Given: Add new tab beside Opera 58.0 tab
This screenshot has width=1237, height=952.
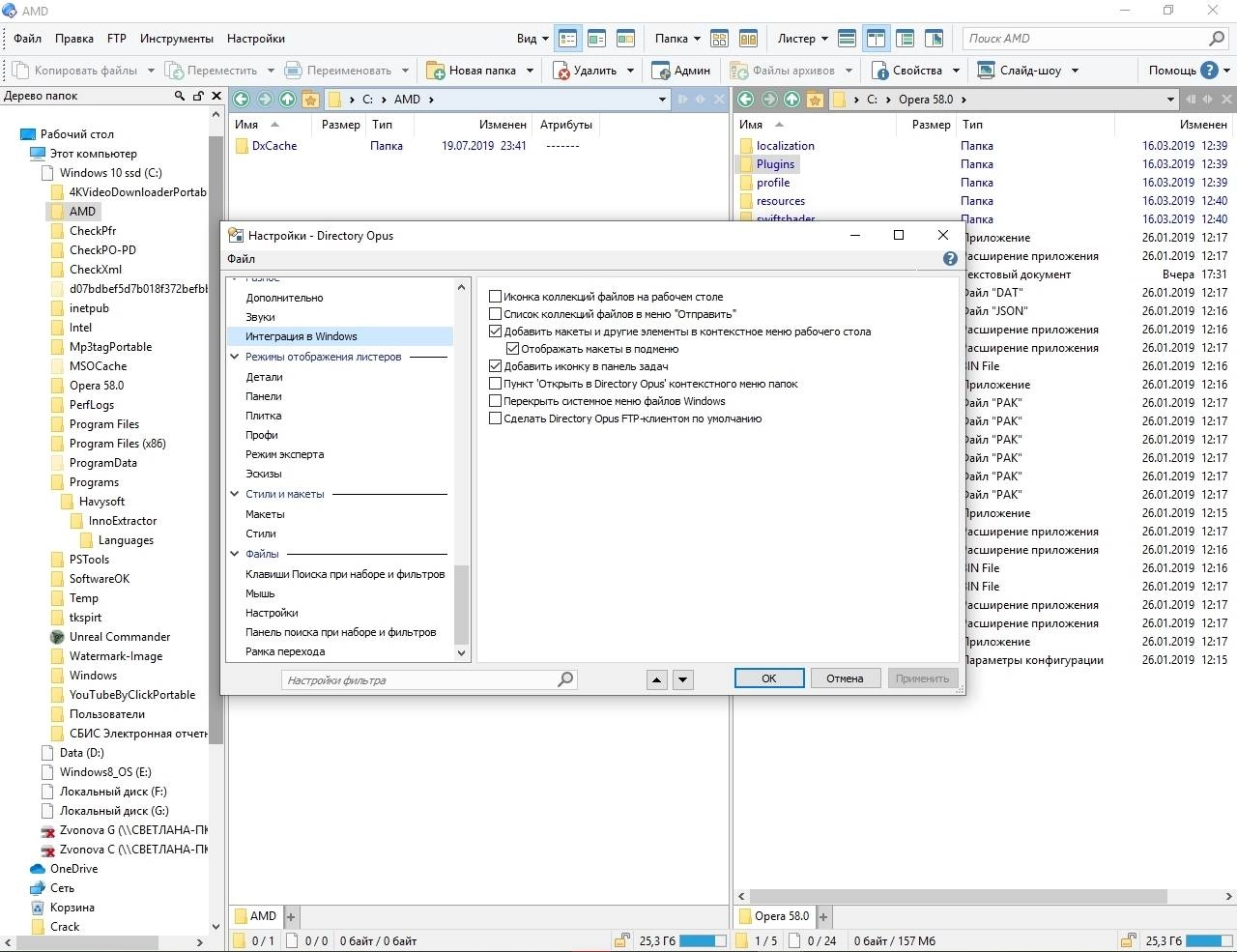Looking at the screenshot, I should pyautogui.click(x=823, y=916).
